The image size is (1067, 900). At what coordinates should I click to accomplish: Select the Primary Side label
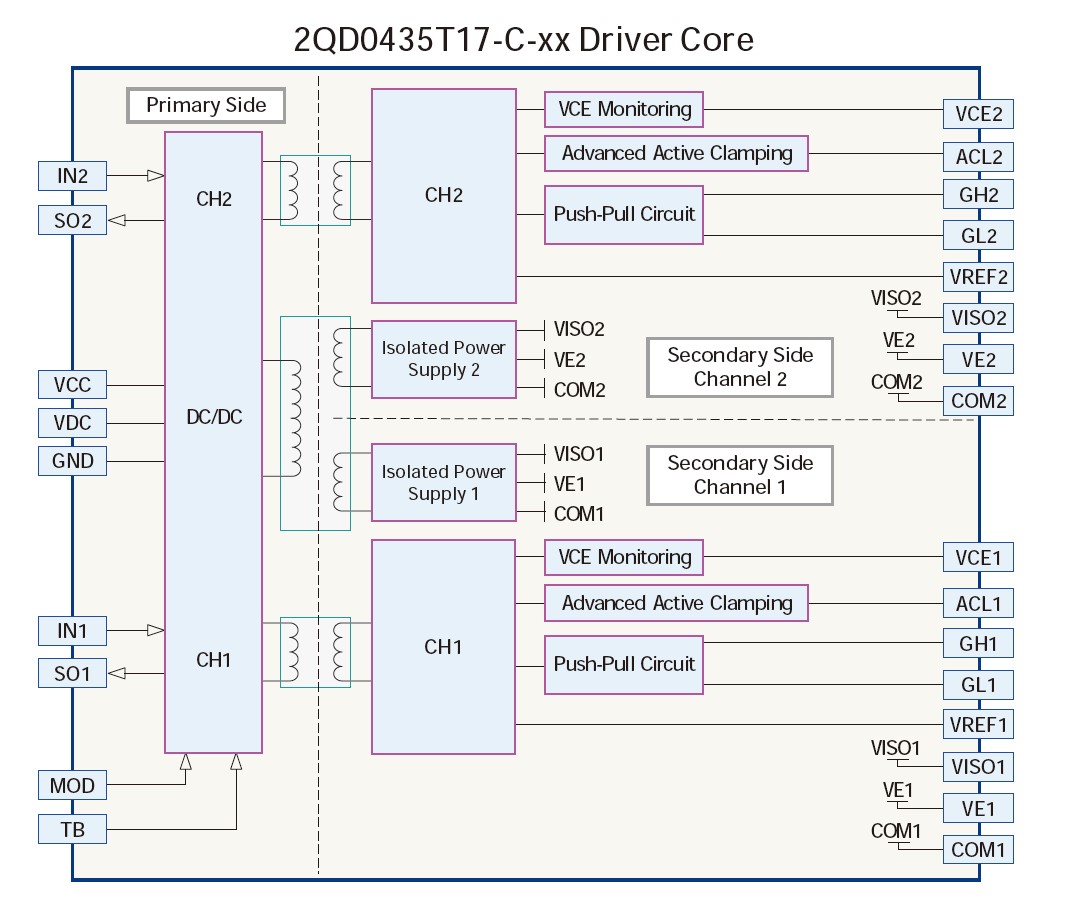tap(206, 105)
